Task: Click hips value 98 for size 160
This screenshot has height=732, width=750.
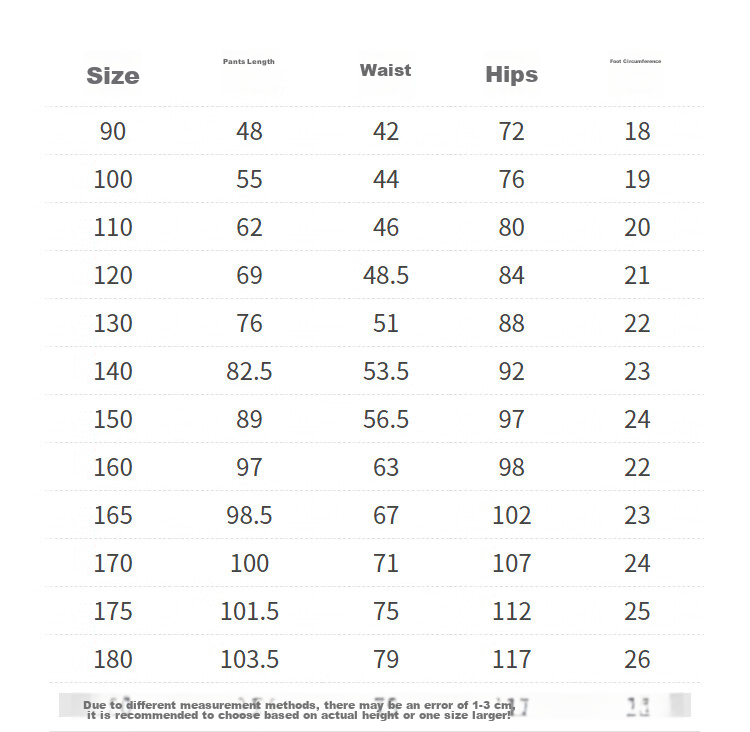Action: pyautogui.click(x=511, y=467)
